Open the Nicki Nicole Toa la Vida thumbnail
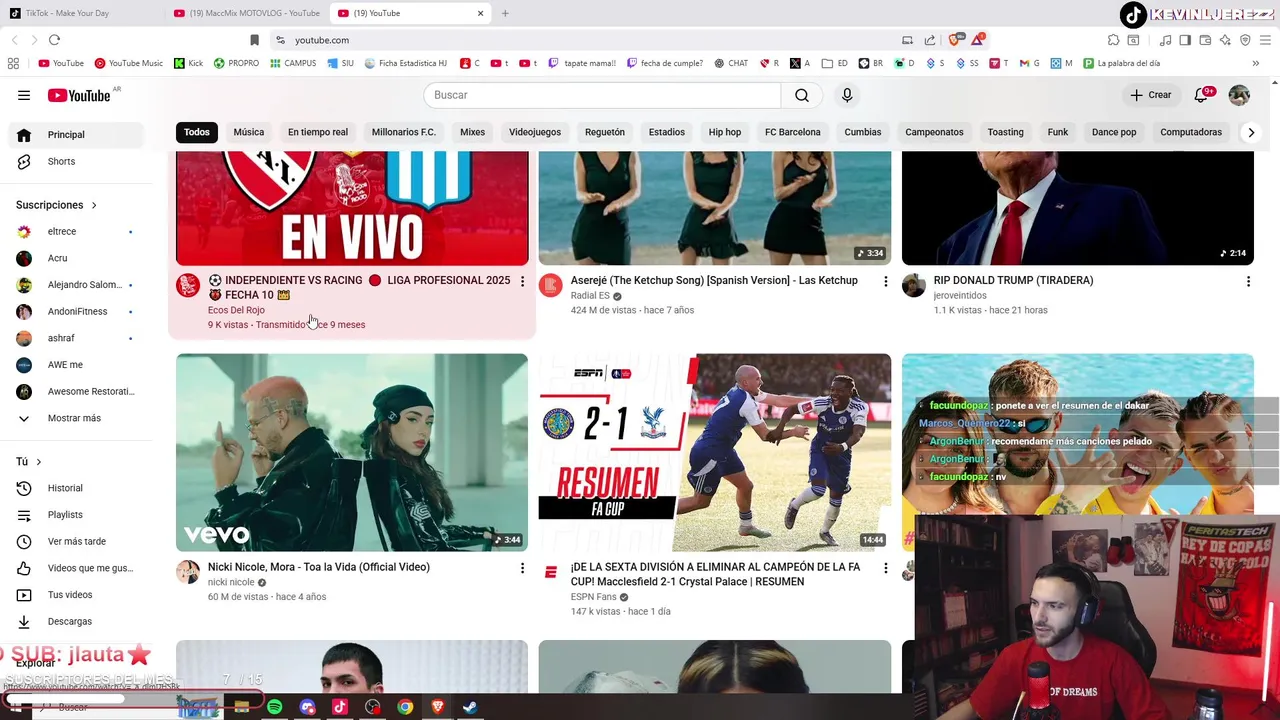 tap(352, 452)
